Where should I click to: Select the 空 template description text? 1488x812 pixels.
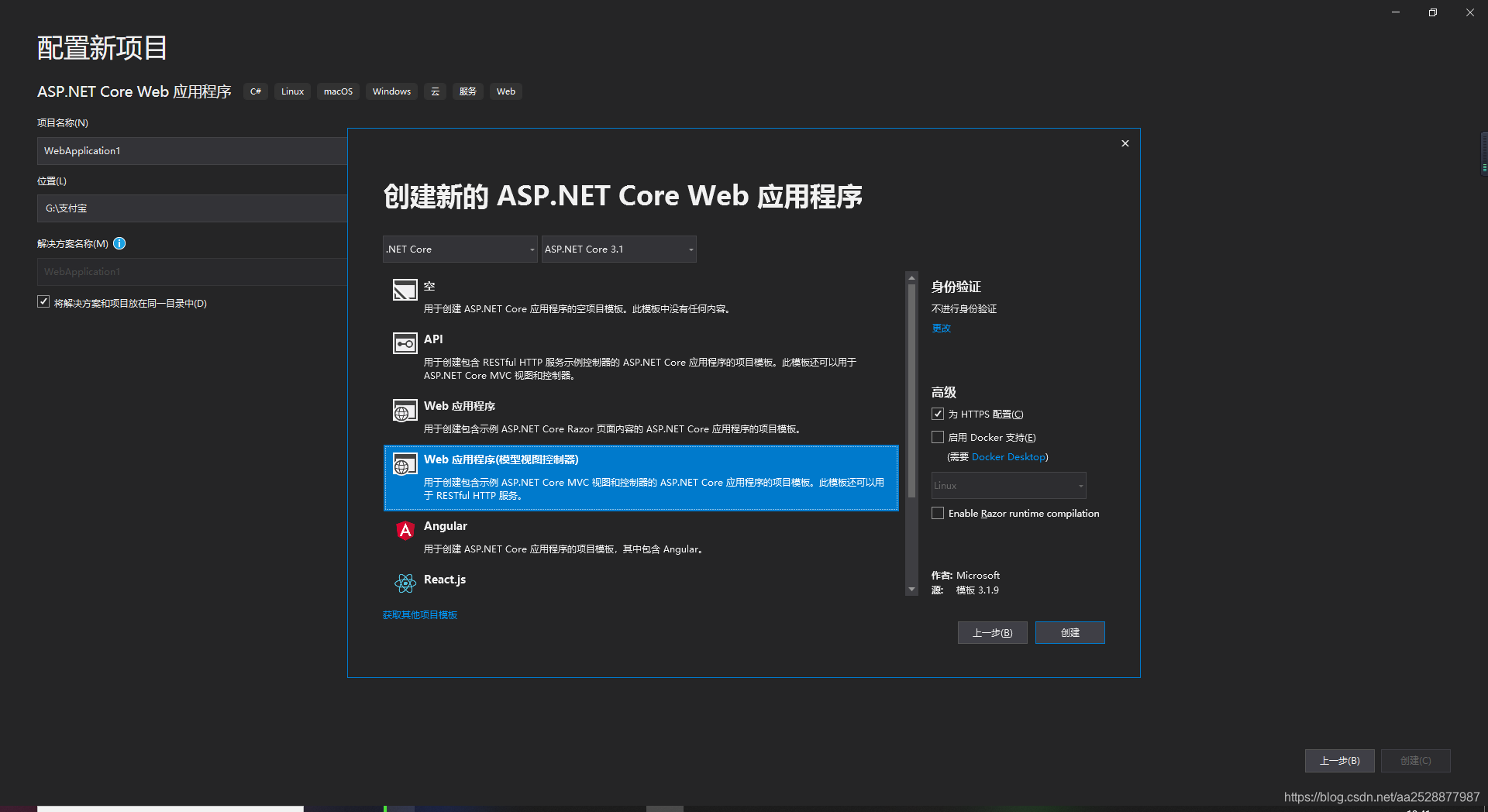click(x=578, y=309)
